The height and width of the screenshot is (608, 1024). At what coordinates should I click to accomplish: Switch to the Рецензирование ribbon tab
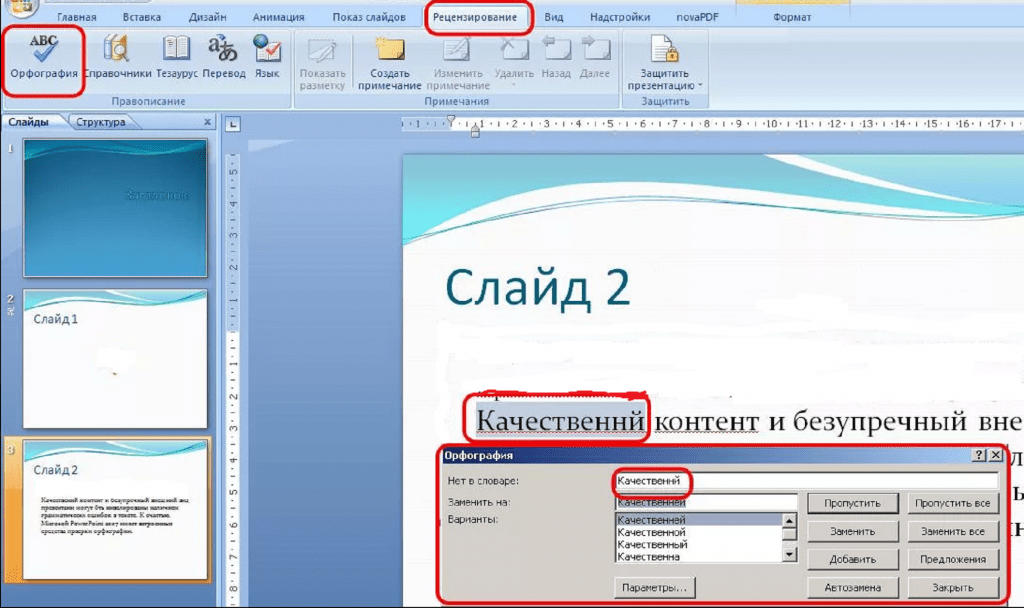point(475,17)
